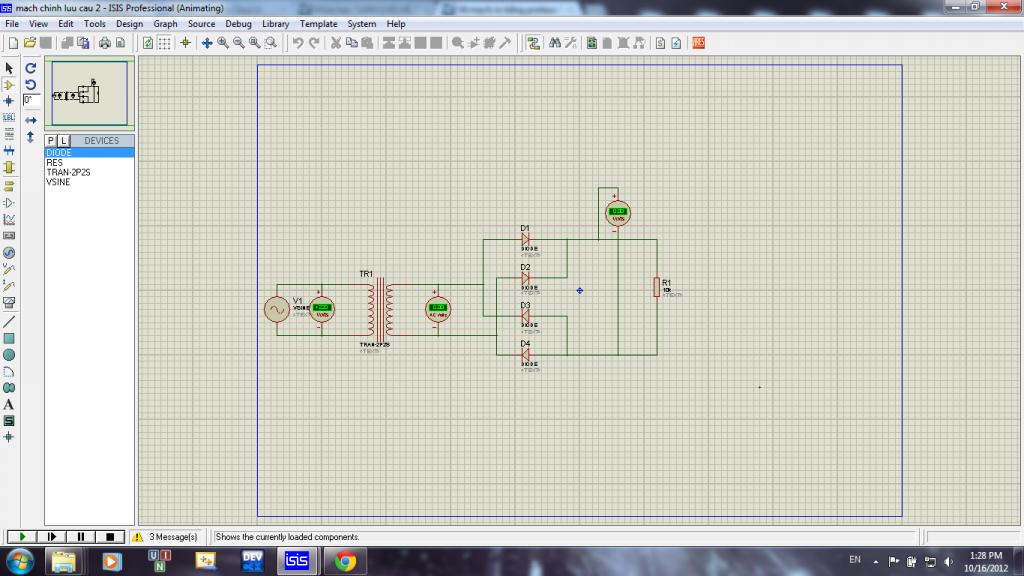Stop the simulation
The width and height of the screenshot is (1024, 576).
[x=110, y=537]
